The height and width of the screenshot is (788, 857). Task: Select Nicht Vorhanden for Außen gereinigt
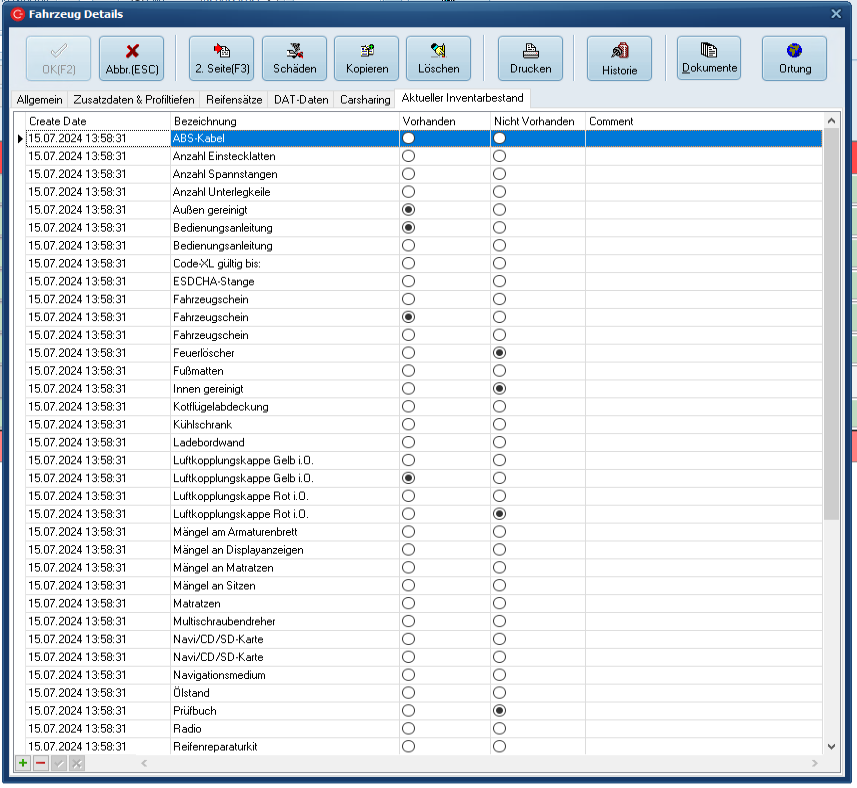(499, 210)
